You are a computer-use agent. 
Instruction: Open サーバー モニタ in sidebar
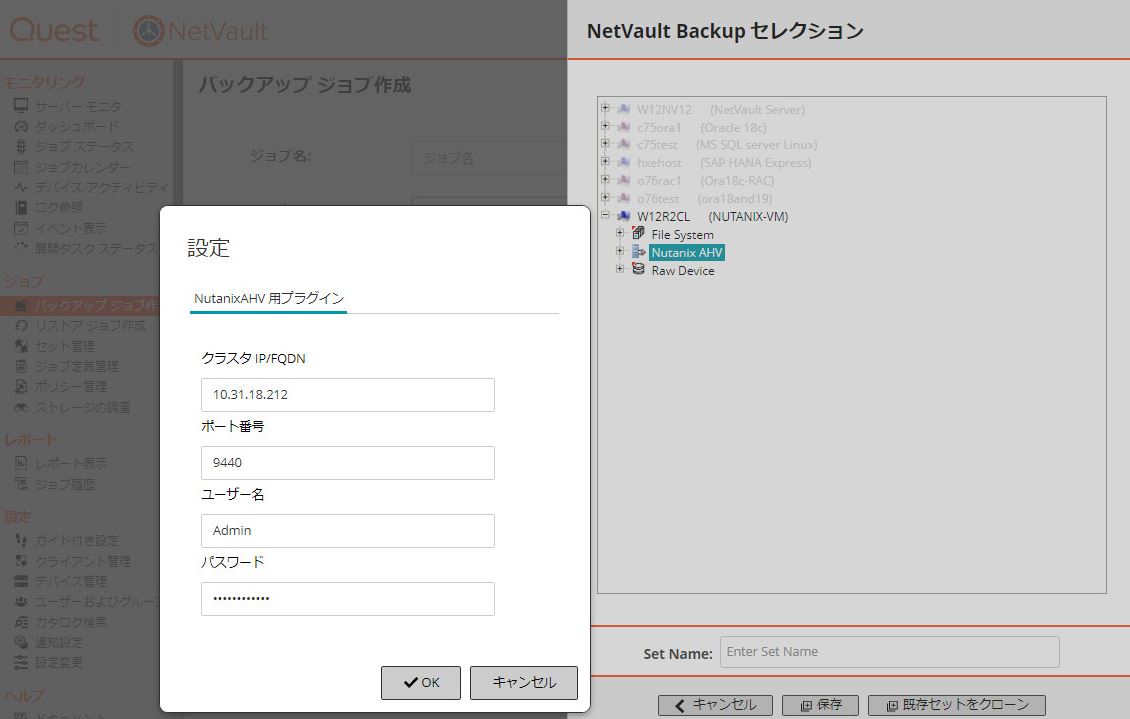click(79, 107)
